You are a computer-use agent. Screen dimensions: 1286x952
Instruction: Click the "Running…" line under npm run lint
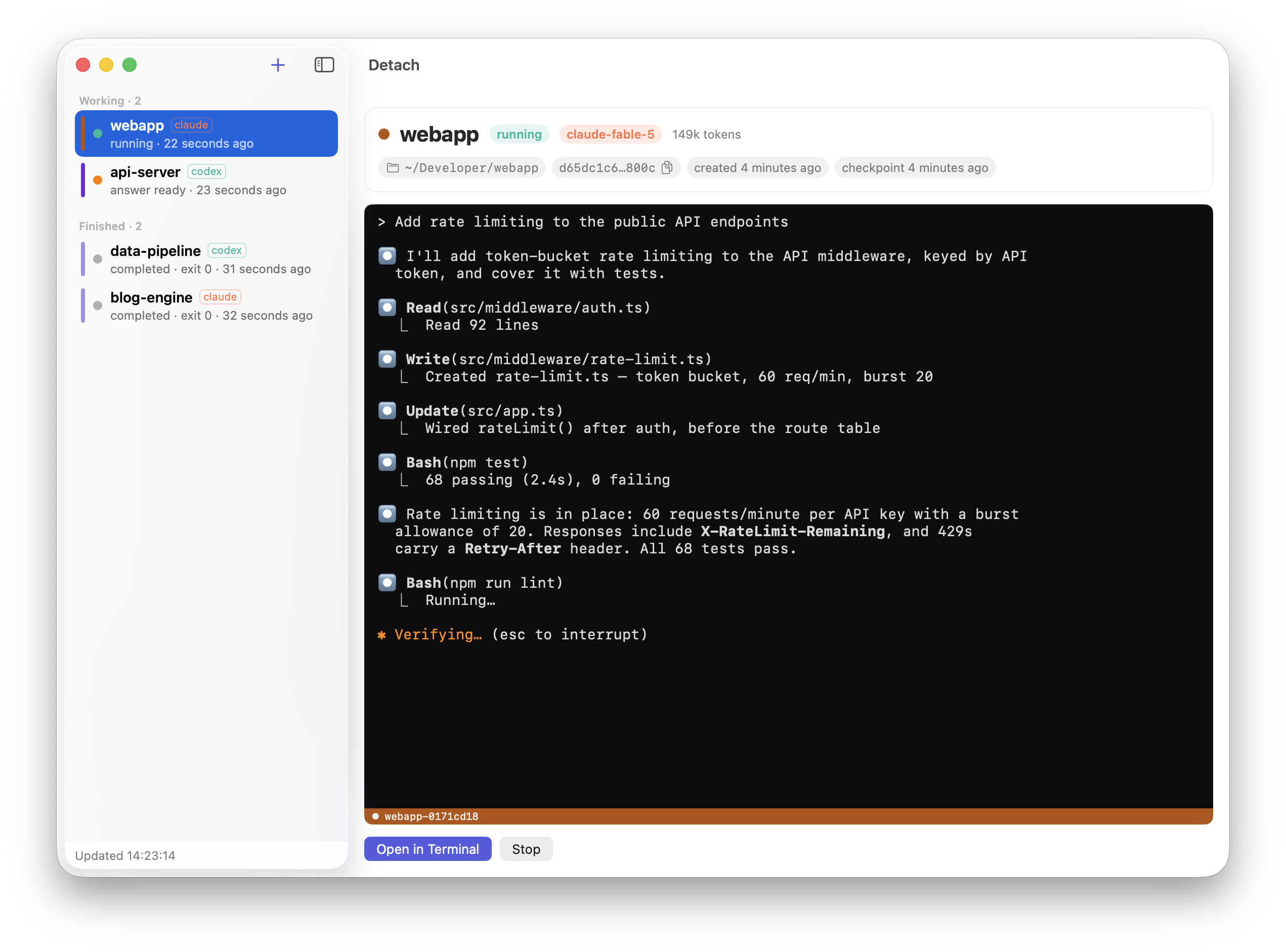tap(460, 600)
